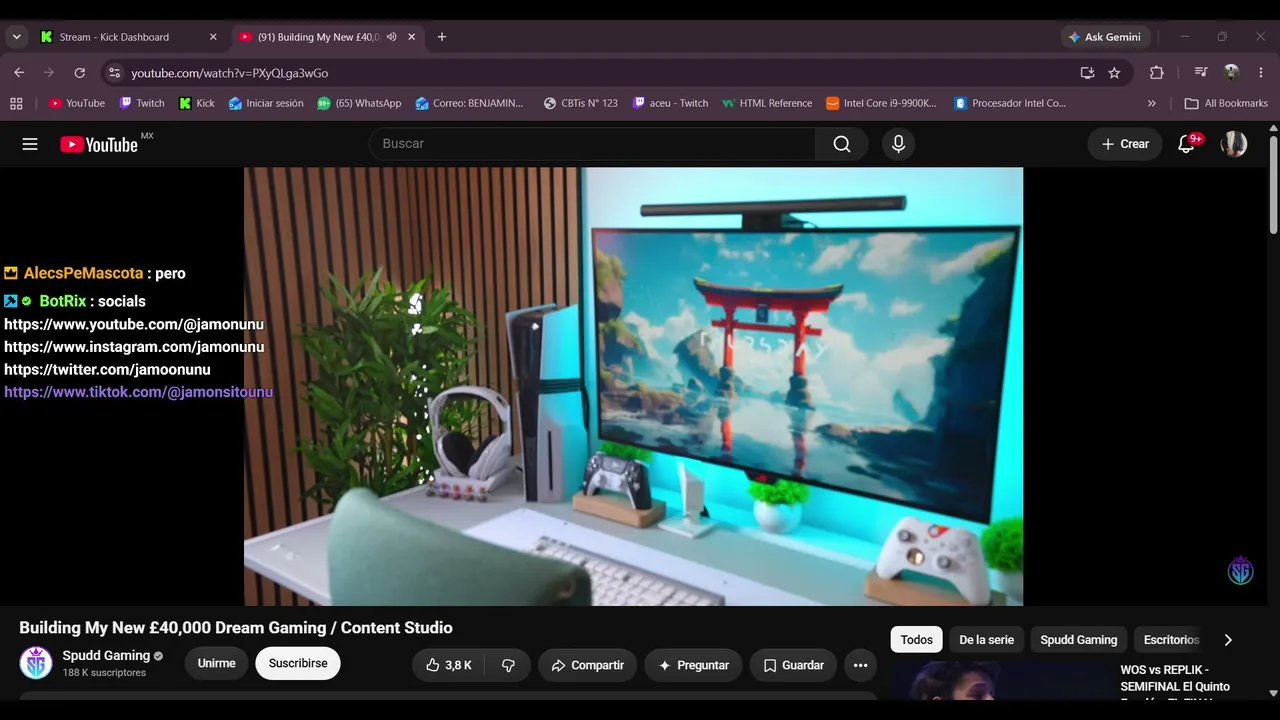This screenshot has height=720, width=1280.
Task: Open the Procesador Intel Co... bookmark
Action: click(x=1010, y=103)
